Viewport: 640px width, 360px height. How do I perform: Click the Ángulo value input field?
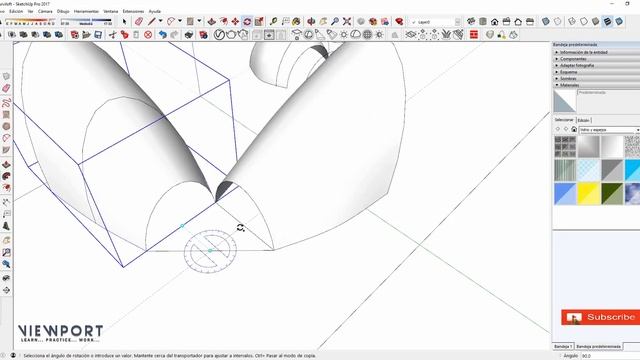610,356
